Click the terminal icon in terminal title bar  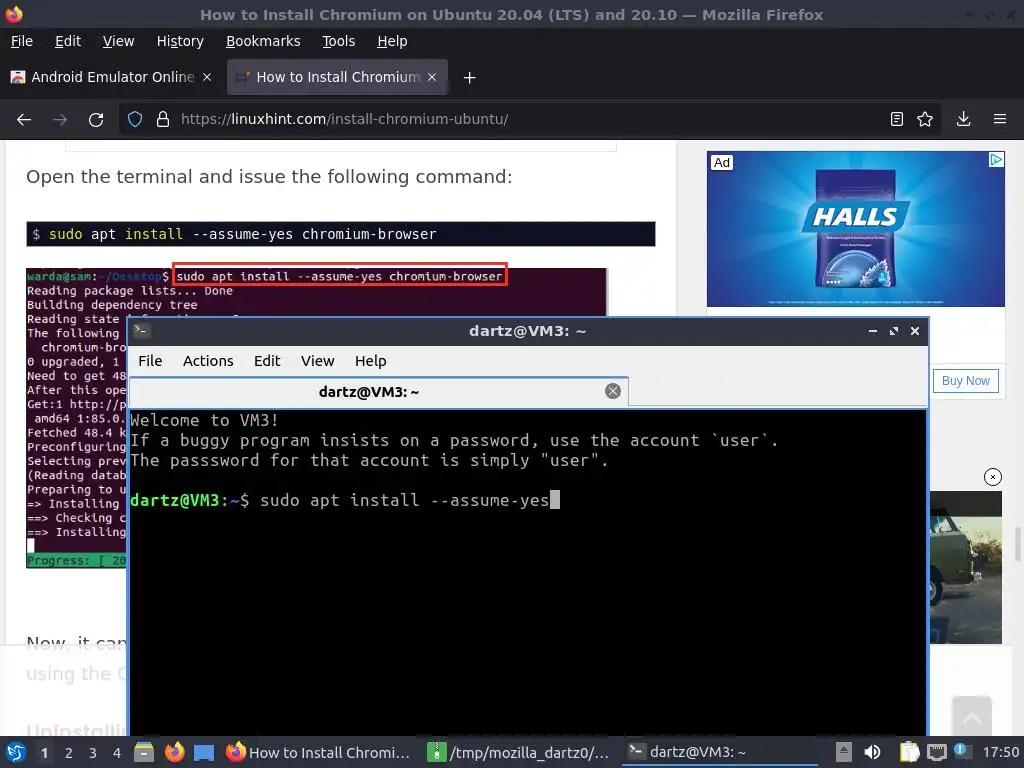(x=142, y=330)
